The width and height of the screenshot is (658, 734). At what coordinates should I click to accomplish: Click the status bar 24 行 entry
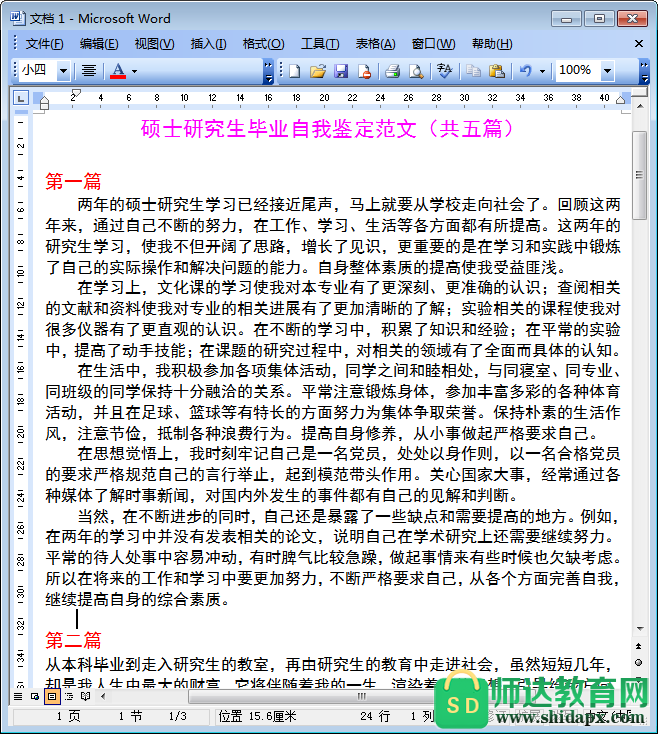tap(375, 716)
